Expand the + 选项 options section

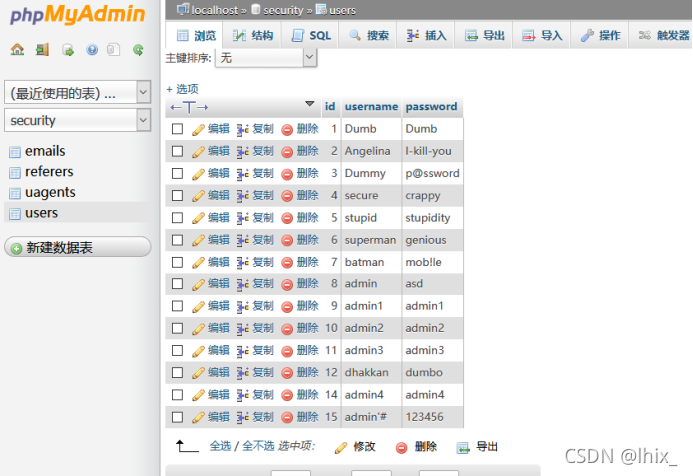[182, 89]
